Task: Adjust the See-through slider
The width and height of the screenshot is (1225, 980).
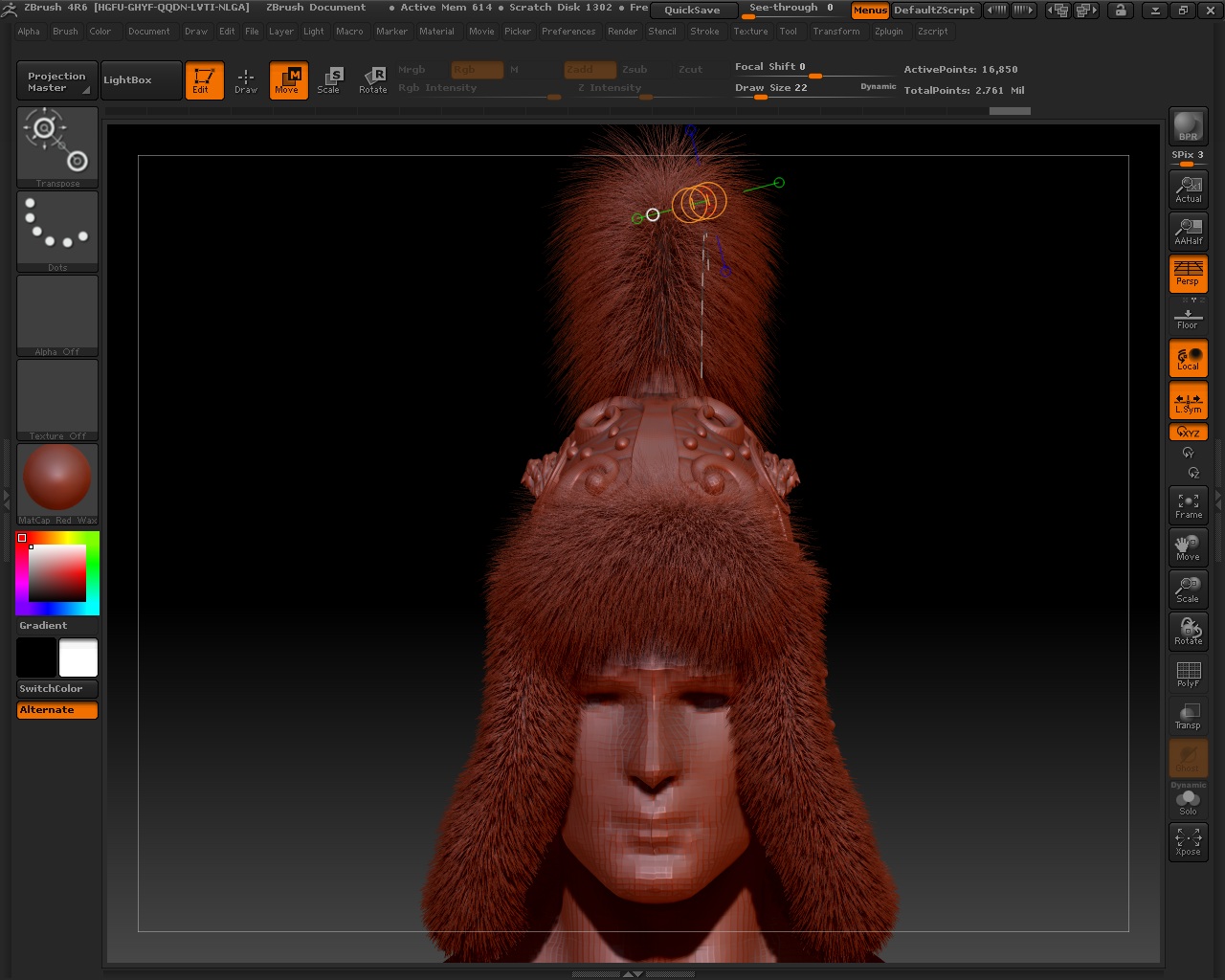Action: click(x=791, y=11)
